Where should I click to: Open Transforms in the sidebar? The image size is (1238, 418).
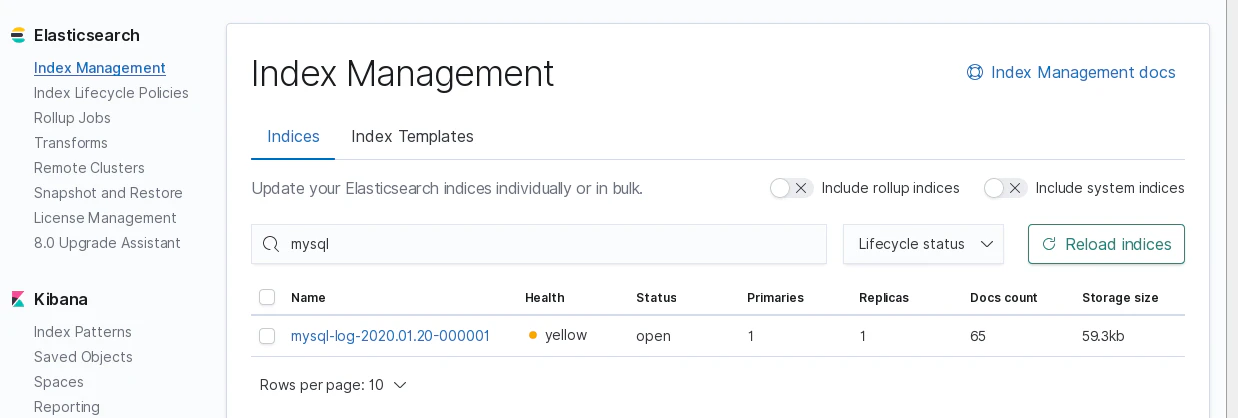(x=71, y=143)
